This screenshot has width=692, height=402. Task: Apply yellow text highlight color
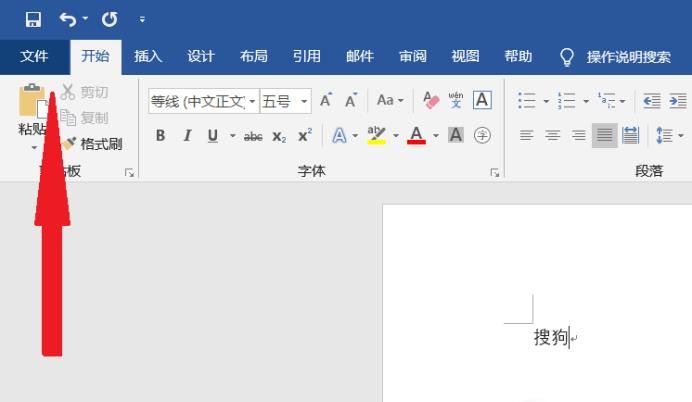376,135
